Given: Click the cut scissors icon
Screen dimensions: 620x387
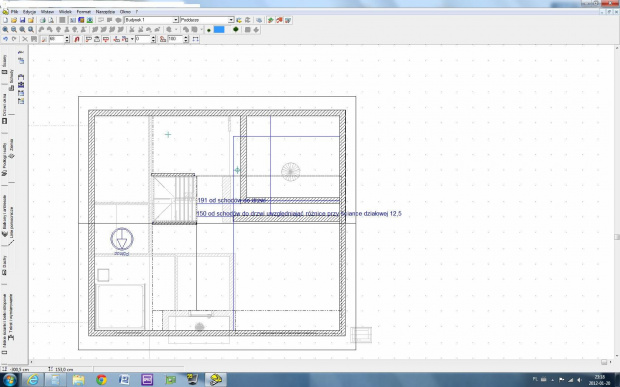Looking at the screenshot, I should tap(25, 39).
